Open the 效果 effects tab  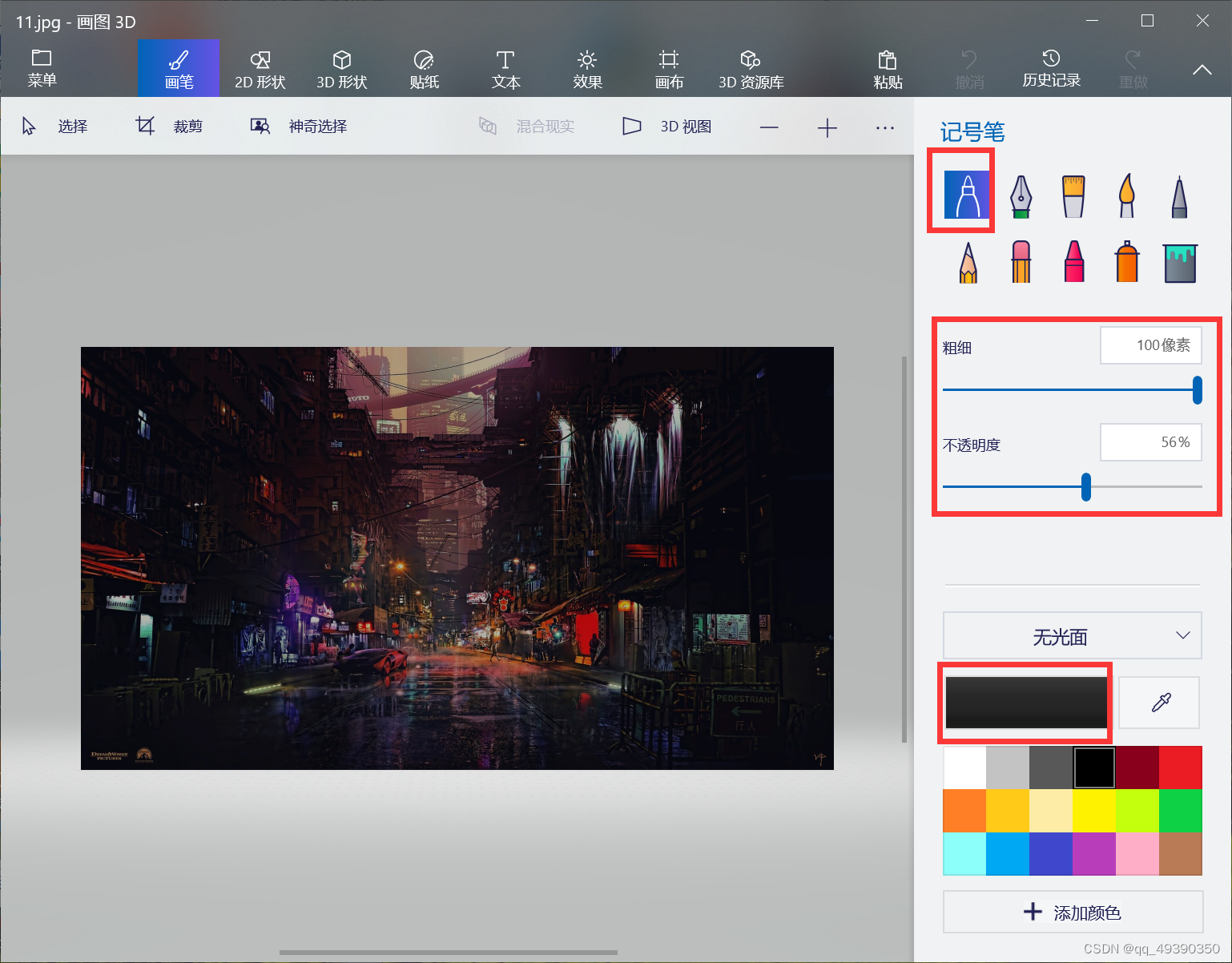pyautogui.click(x=587, y=70)
